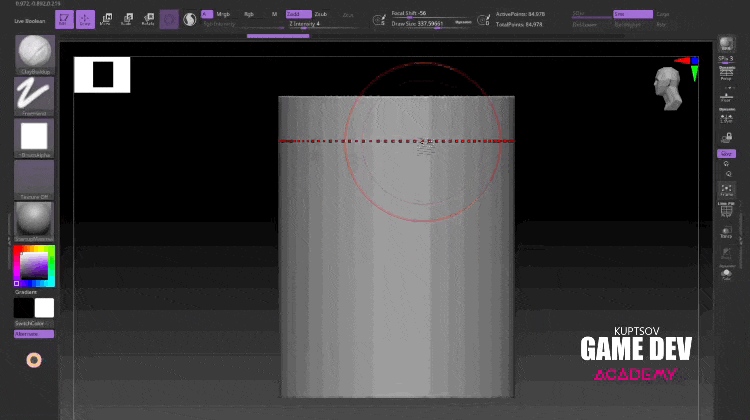Viewport: 750px width, 420px height.
Task: Adjust the Z Intensity slider
Action: [323, 24]
